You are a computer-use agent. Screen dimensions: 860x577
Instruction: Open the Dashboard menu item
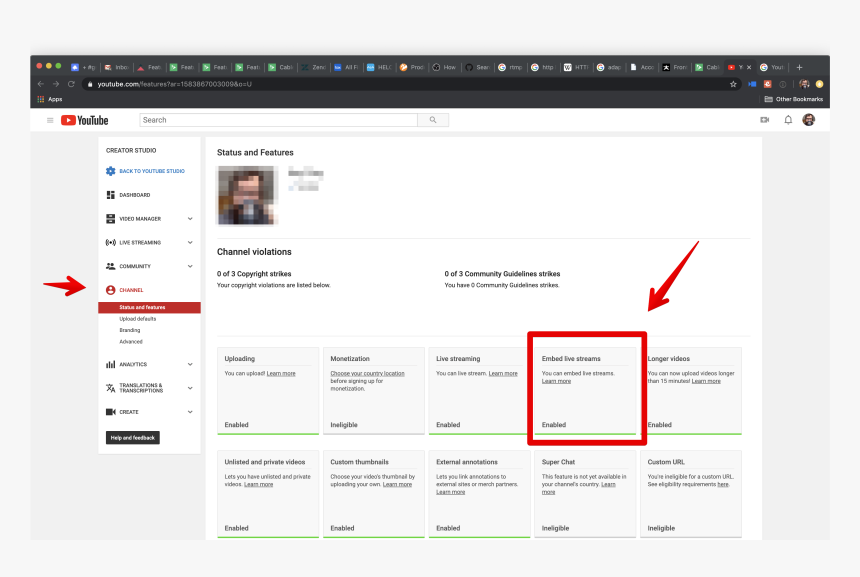tap(134, 195)
